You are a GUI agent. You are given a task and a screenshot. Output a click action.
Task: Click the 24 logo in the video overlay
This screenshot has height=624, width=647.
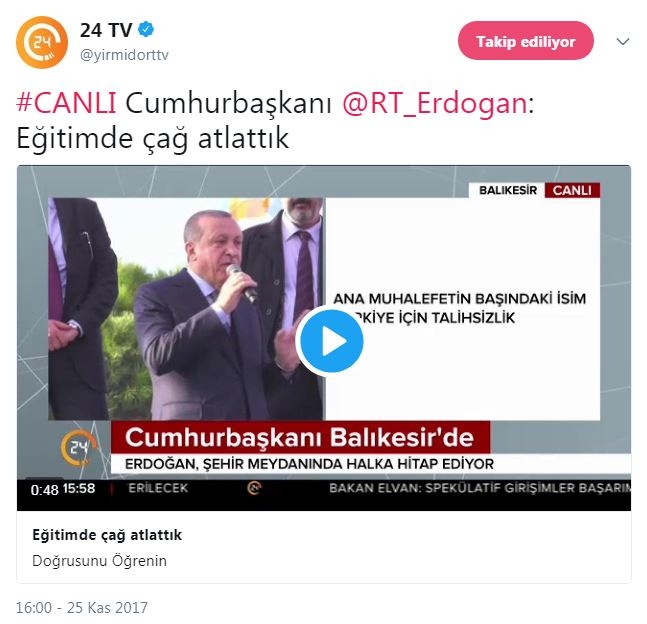coord(79,447)
